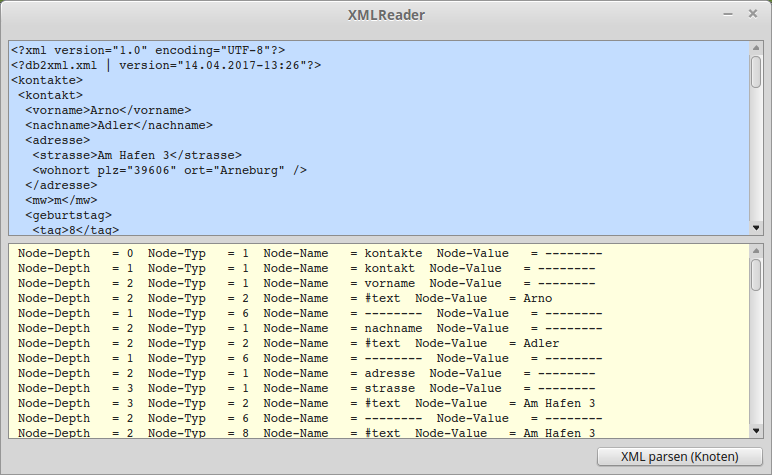Image resolution: width=772 pixels, height=475 pixels.
Task: Click scroll-down arrow of node output pane
Action: tap(756, 431)
